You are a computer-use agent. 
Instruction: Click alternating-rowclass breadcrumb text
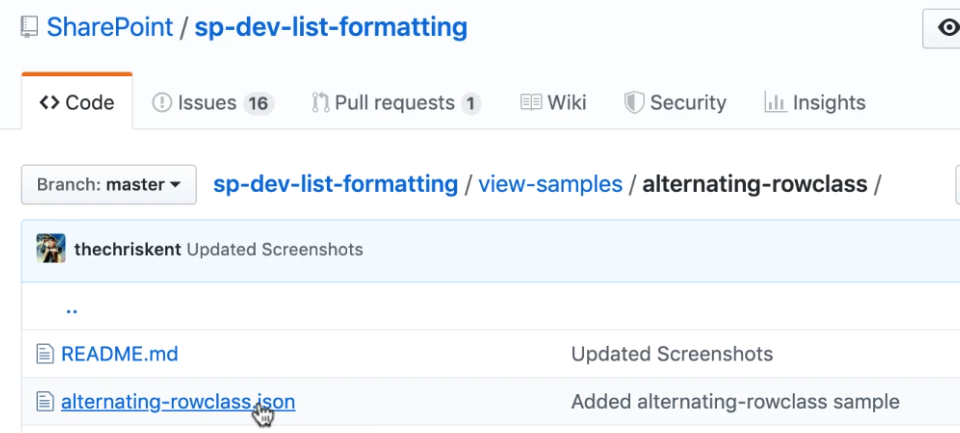pyautogui.click(x=754, y=184)
